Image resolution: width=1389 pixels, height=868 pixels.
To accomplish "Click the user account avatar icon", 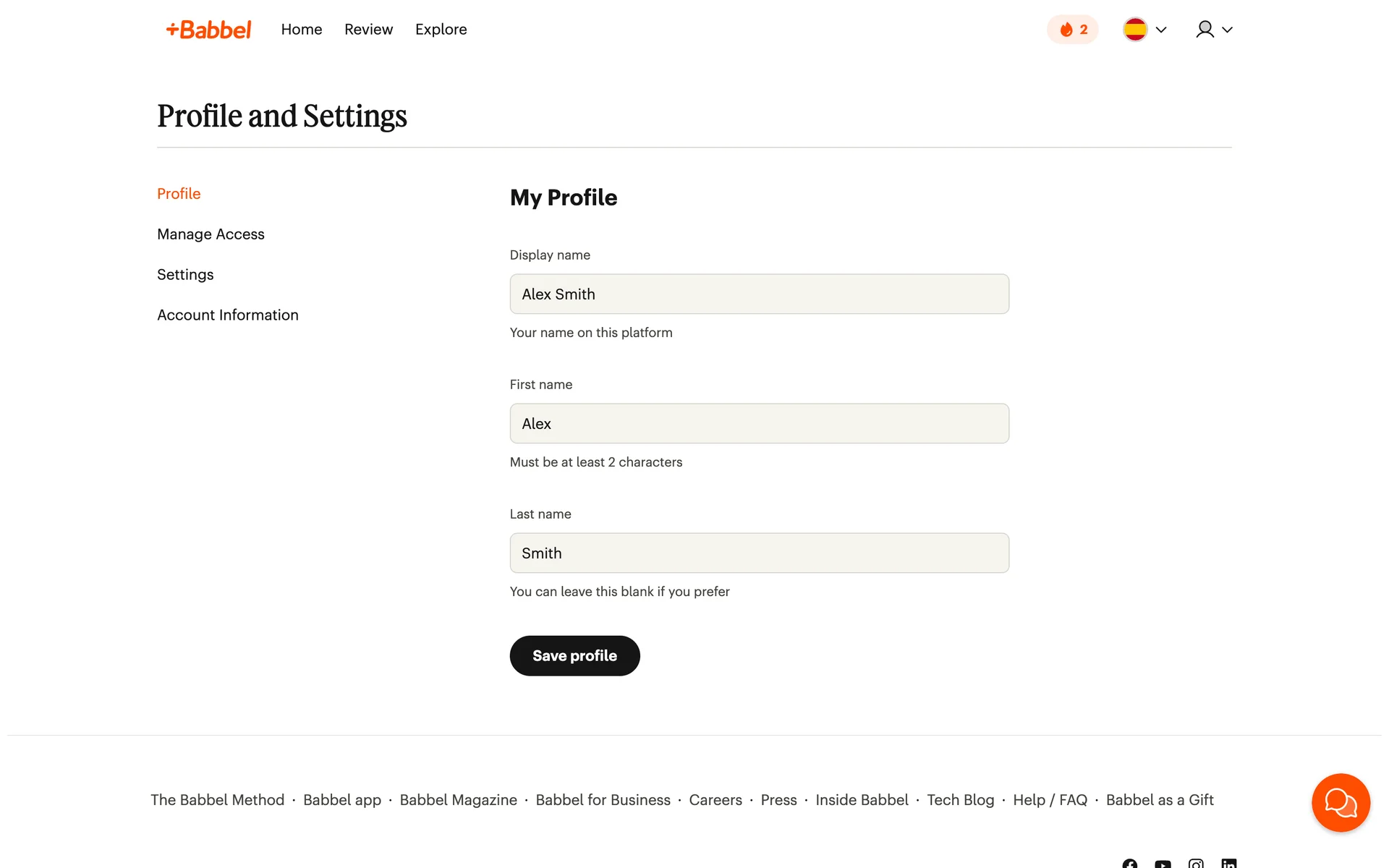I will [x=1205, y=30].
